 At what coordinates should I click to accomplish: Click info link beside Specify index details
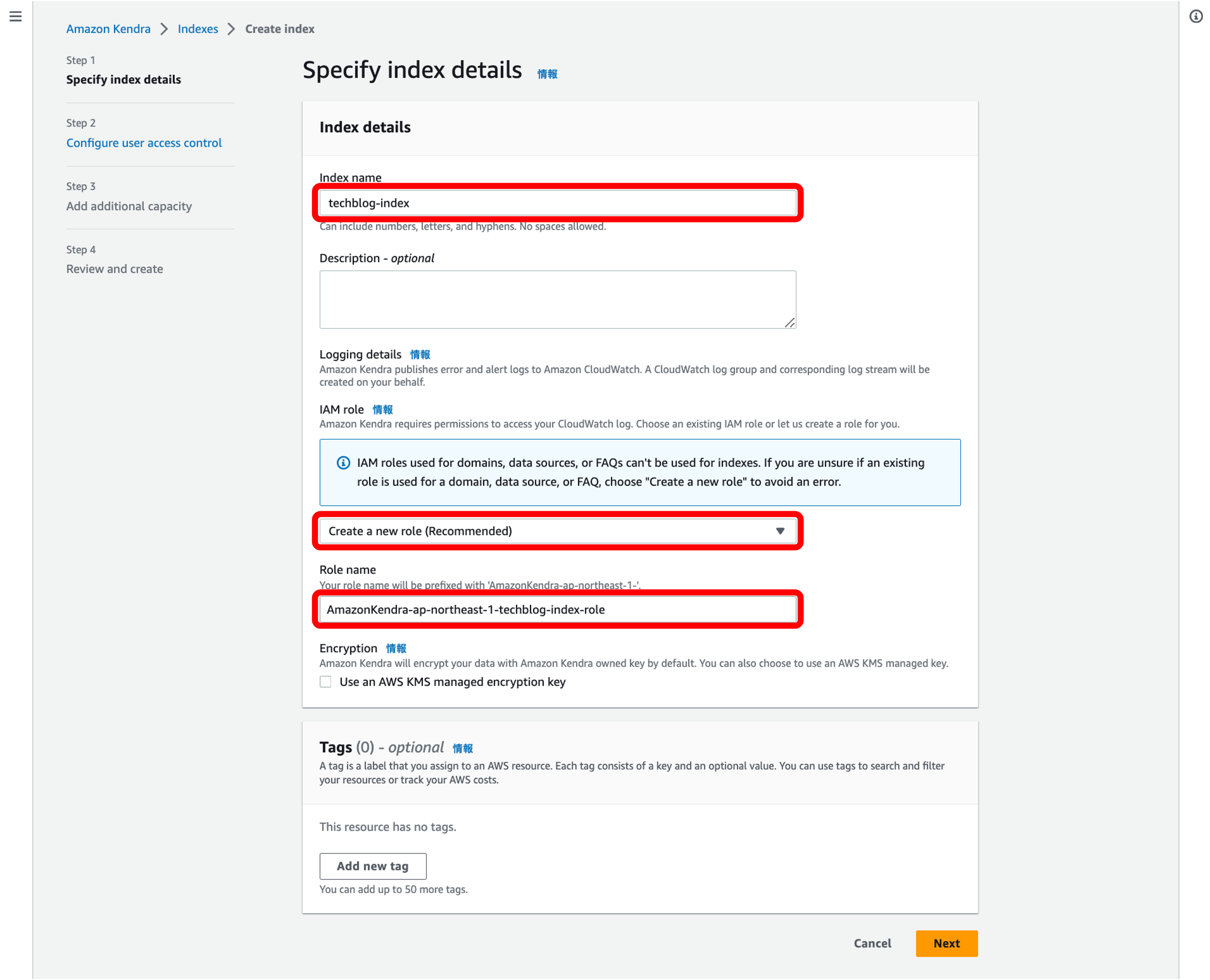tap(547, 74)
